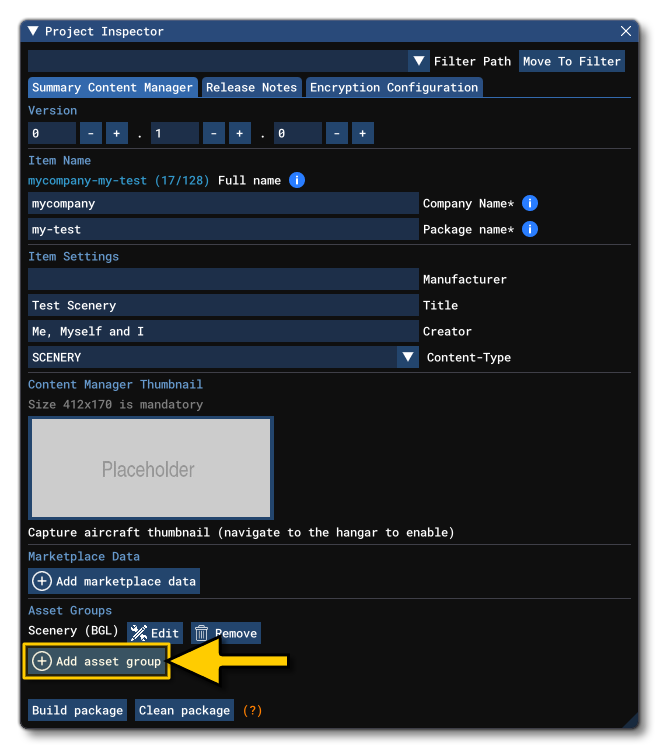Click the Size 412x170 is mandatory text
This screenshot has height=749, width=659.
116,405
